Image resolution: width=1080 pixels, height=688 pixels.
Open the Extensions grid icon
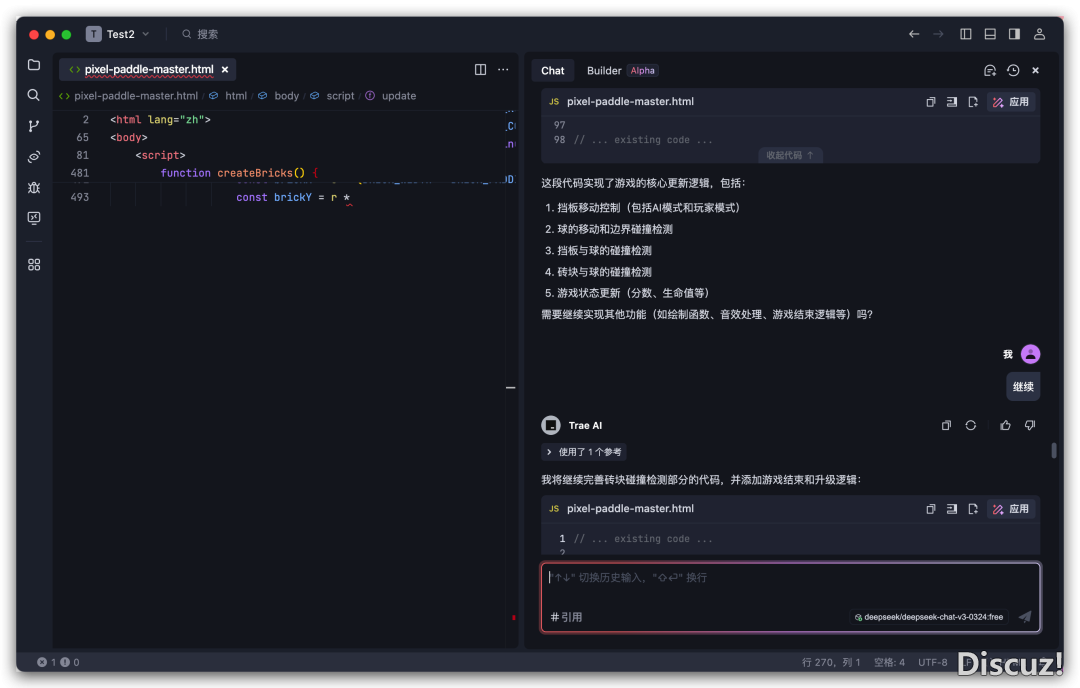34,265
